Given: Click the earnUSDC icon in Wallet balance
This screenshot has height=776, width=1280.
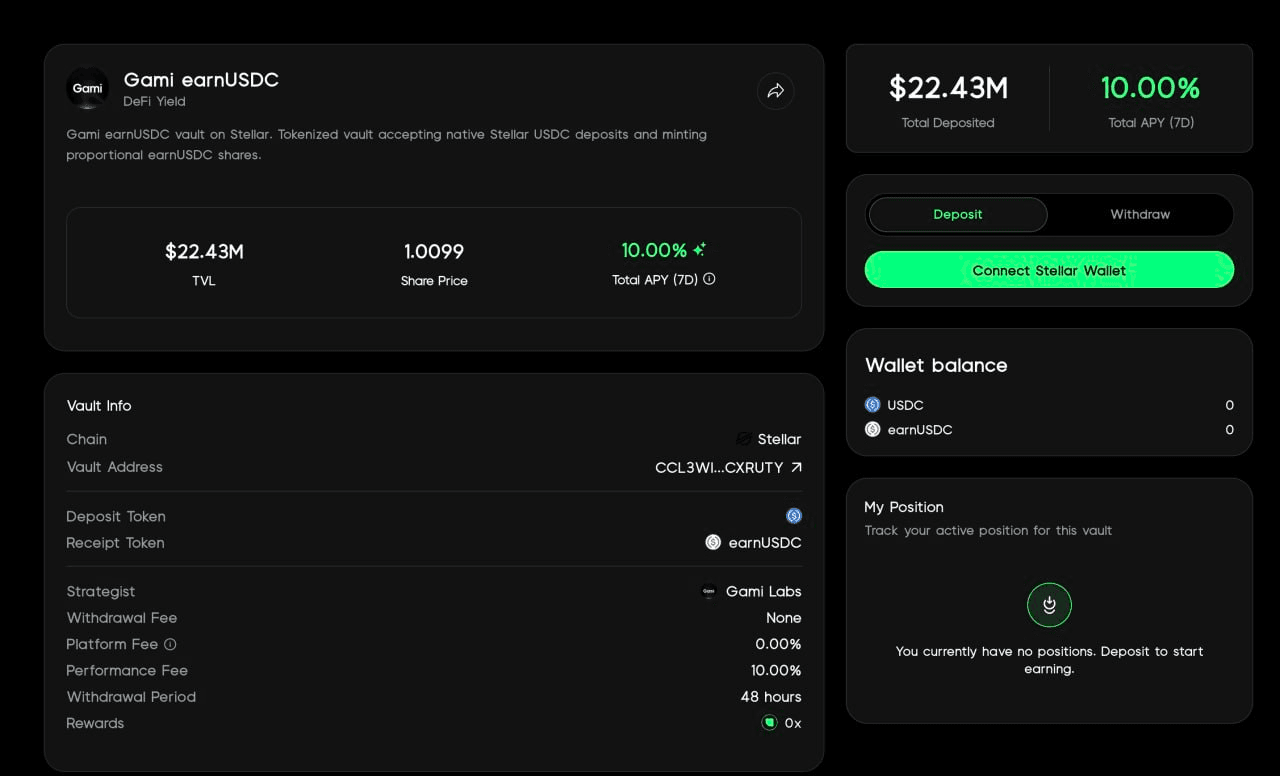Looking at the screenshot, I should [x=873, y=429].
